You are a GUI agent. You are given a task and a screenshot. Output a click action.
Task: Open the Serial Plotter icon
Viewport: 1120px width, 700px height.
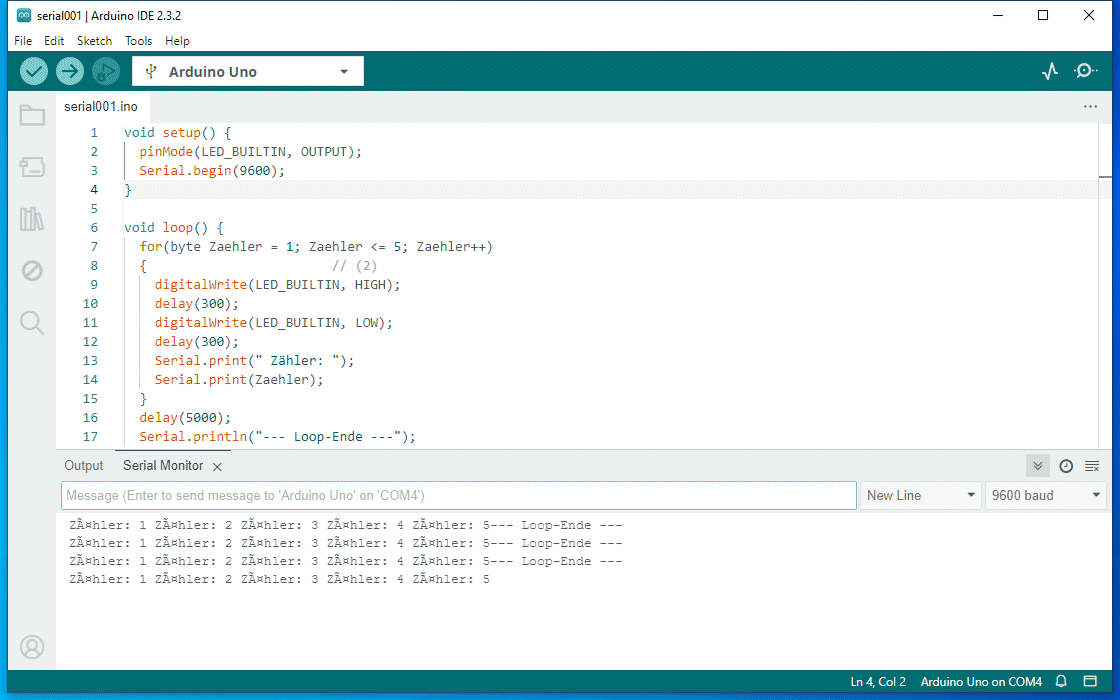(x=1049, y=71)
